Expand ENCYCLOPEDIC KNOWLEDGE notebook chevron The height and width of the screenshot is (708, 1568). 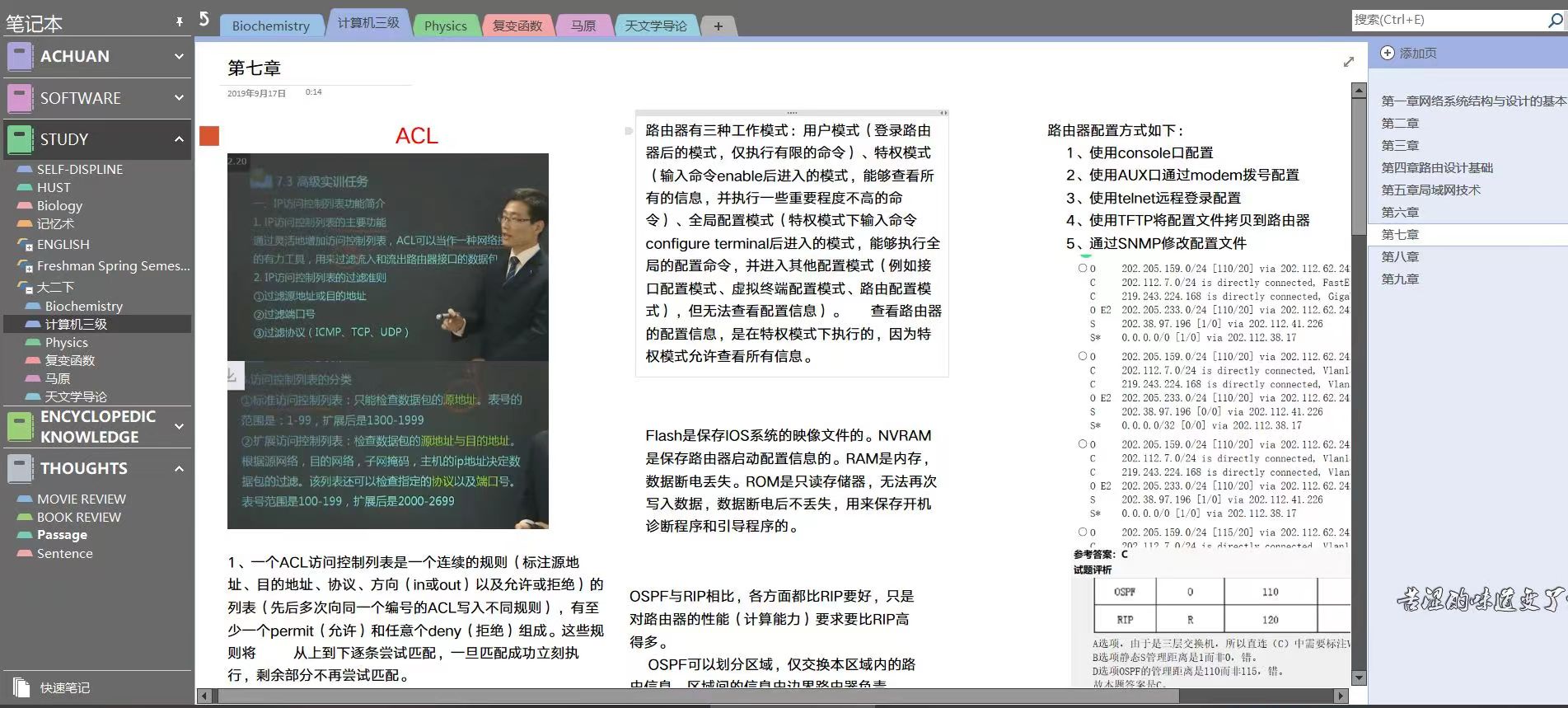(x=179, y=427)
